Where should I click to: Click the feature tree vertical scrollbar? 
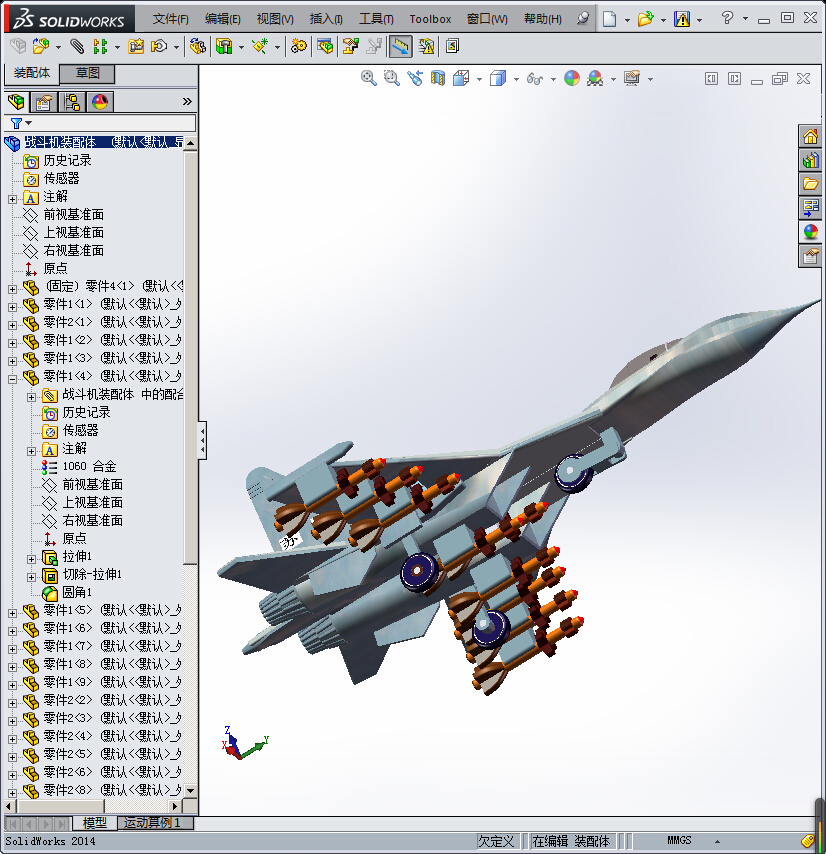190,358
